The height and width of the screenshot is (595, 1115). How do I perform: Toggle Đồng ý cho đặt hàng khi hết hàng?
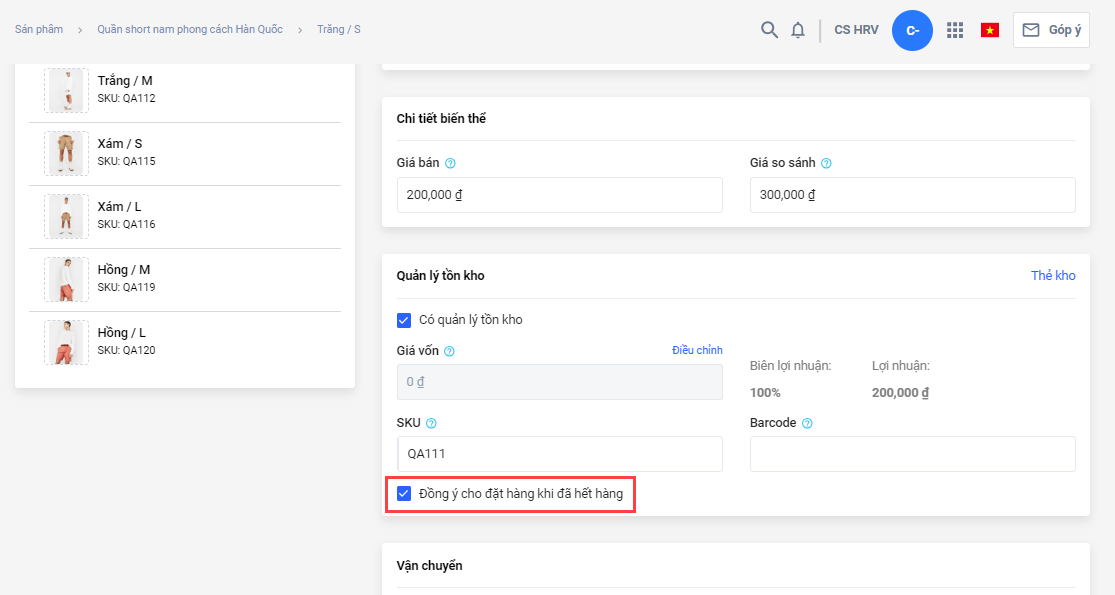pyautogui.click(x=404, y=493)
